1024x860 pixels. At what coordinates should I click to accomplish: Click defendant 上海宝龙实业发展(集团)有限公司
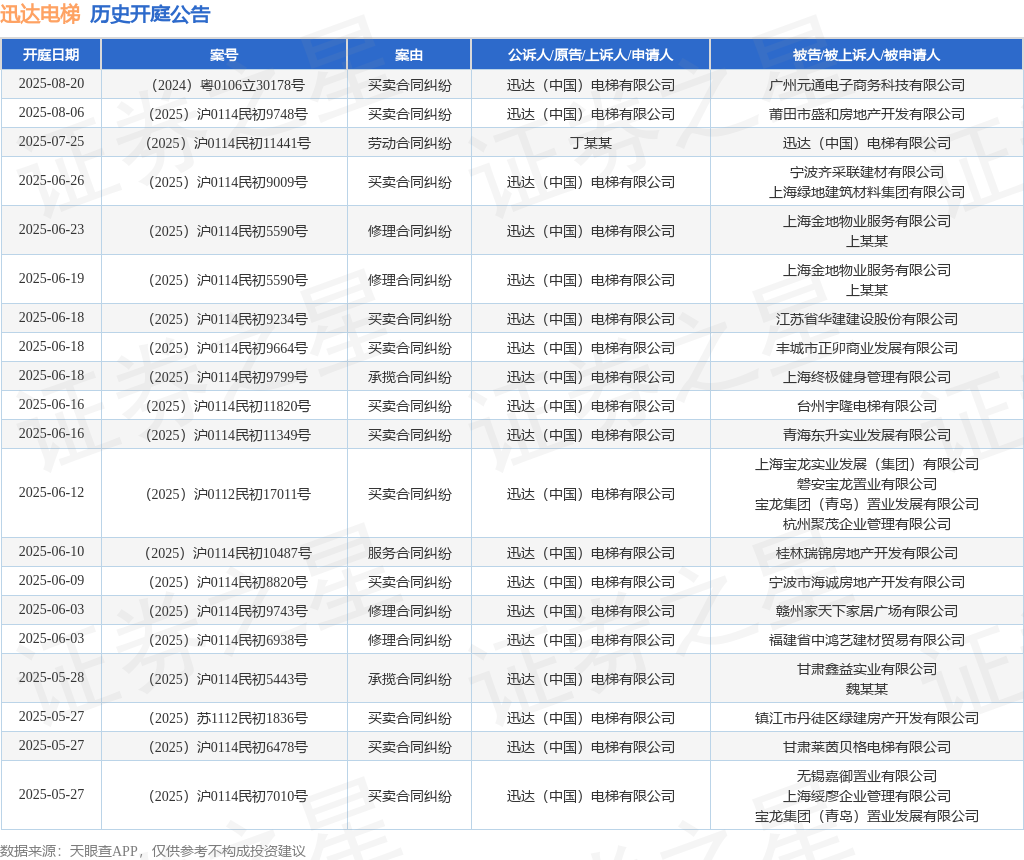pos(867,464)
